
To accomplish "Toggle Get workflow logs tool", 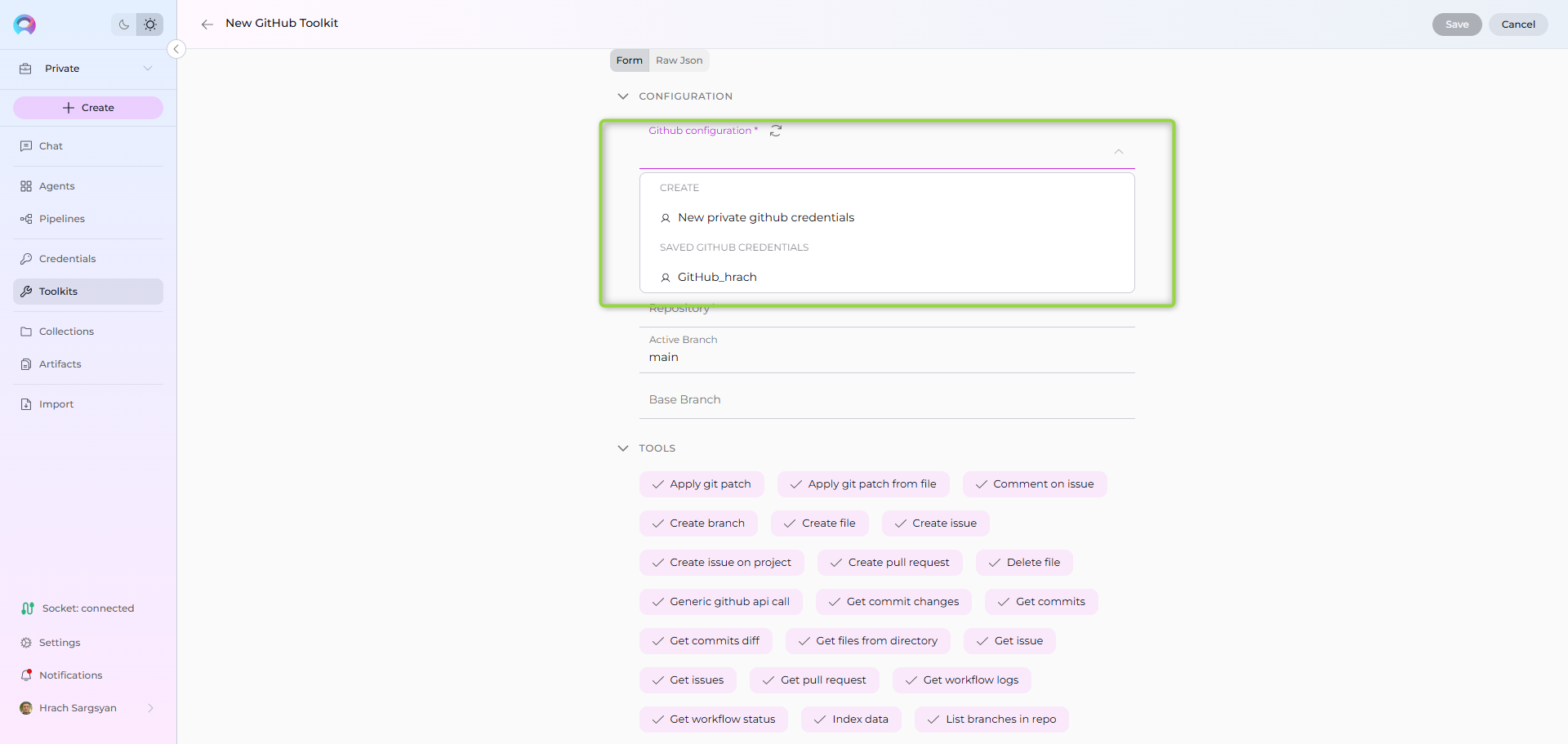I will tap(962, 680).
